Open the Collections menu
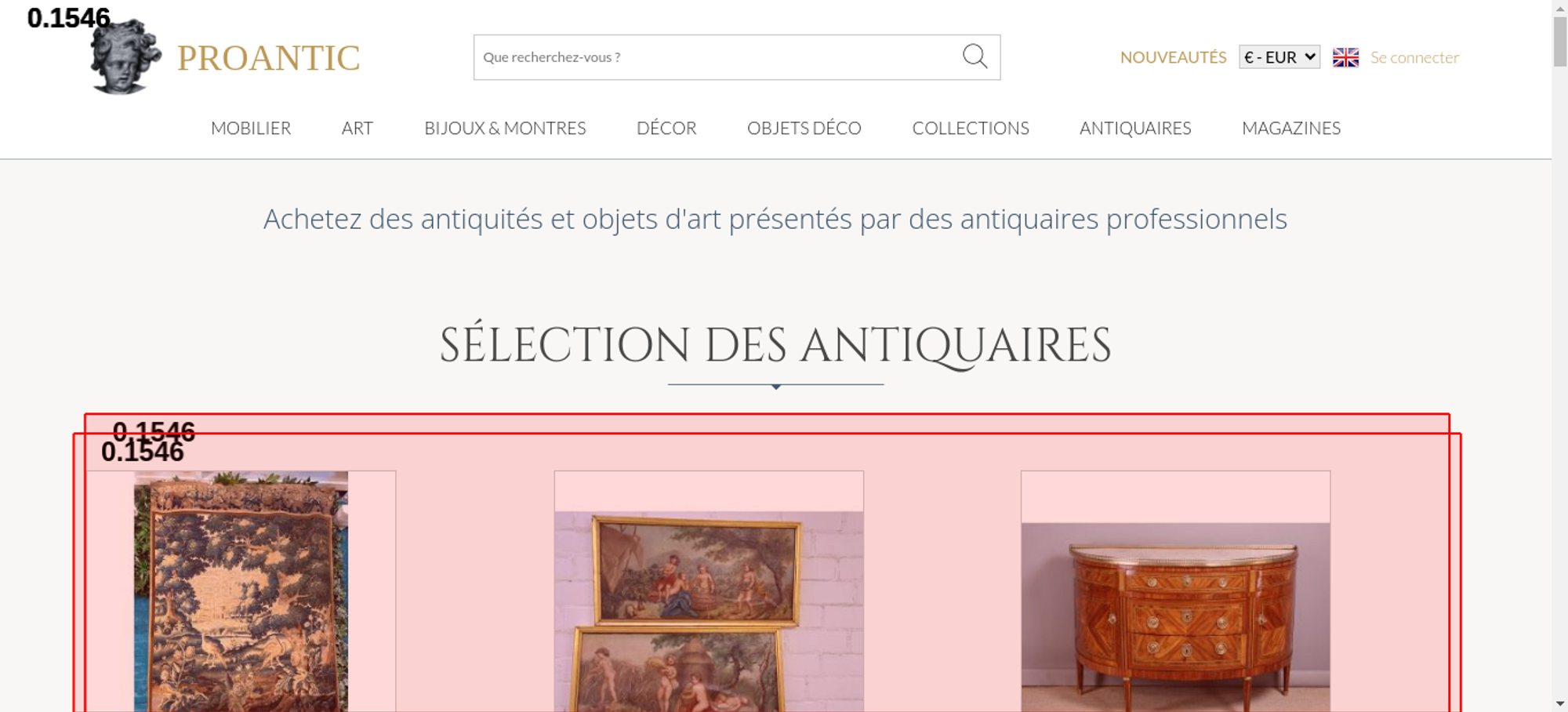Viewport: 1568px width, 712px height. coord(971,128)
